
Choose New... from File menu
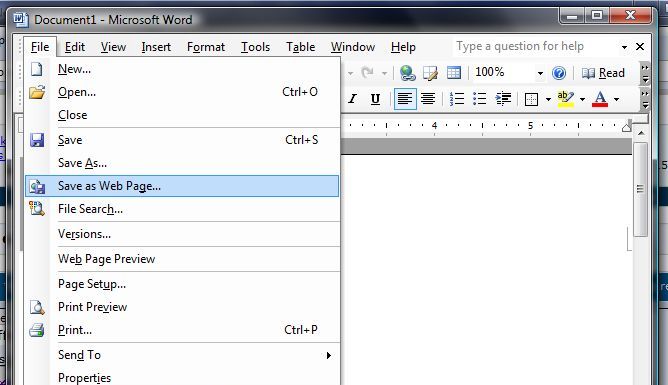point(182,69)
